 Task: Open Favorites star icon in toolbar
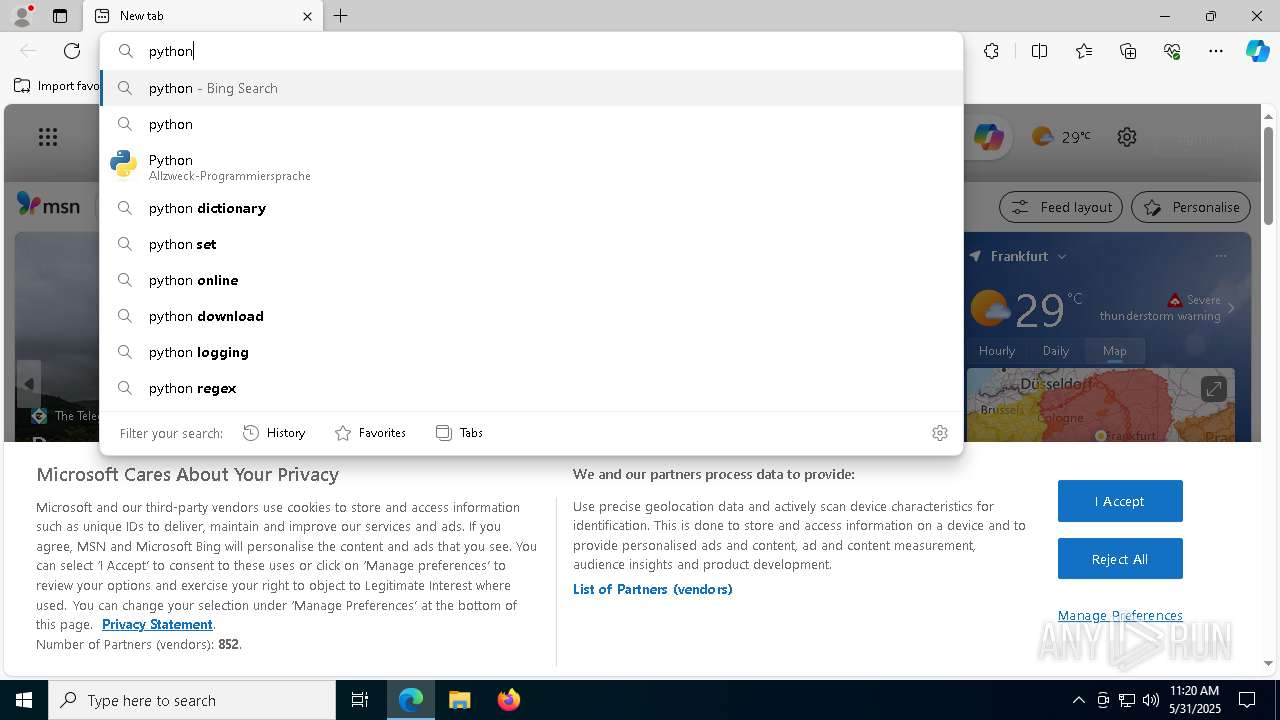[x=1084, y=51]
